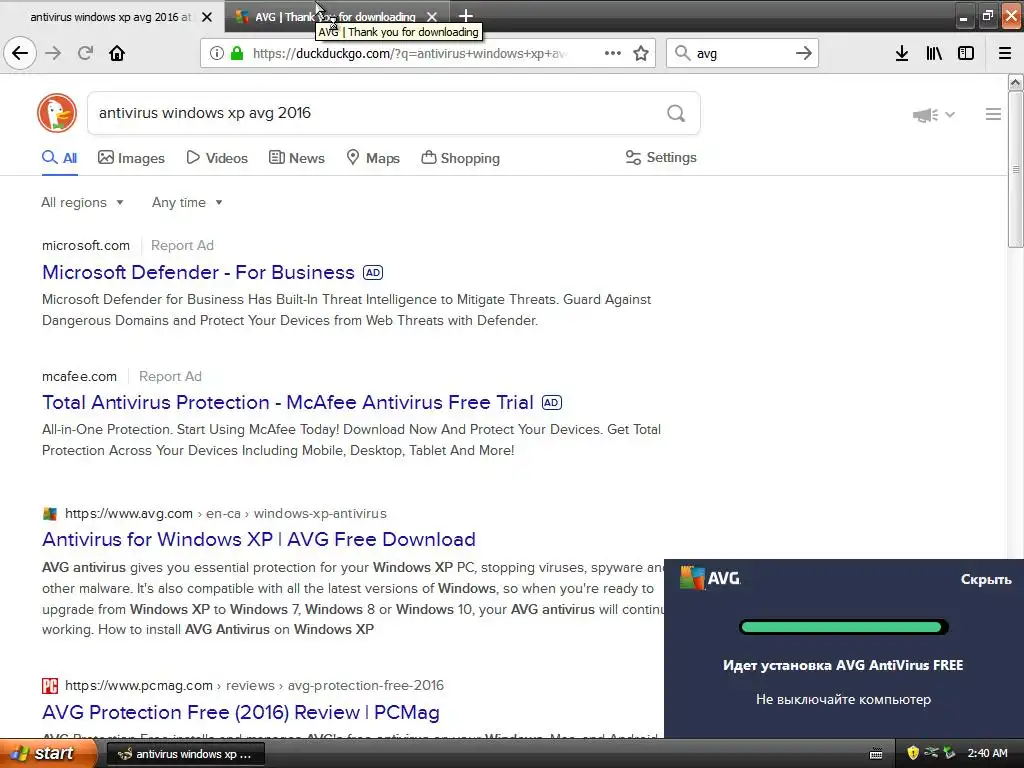Open AVG Protection Free (2016) Review link
This screenshot has width=1024, height=768.
point(241,712)
